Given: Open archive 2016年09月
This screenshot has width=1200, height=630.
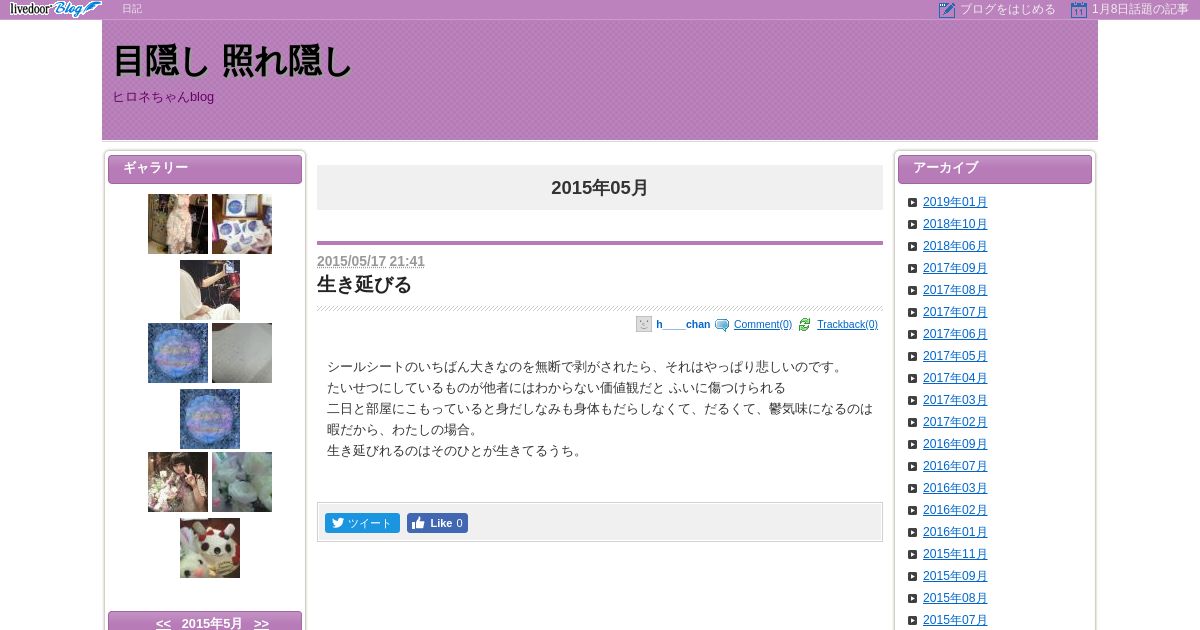Looking at the screenshot, I should pyautogui.click(x=955, y=444).
